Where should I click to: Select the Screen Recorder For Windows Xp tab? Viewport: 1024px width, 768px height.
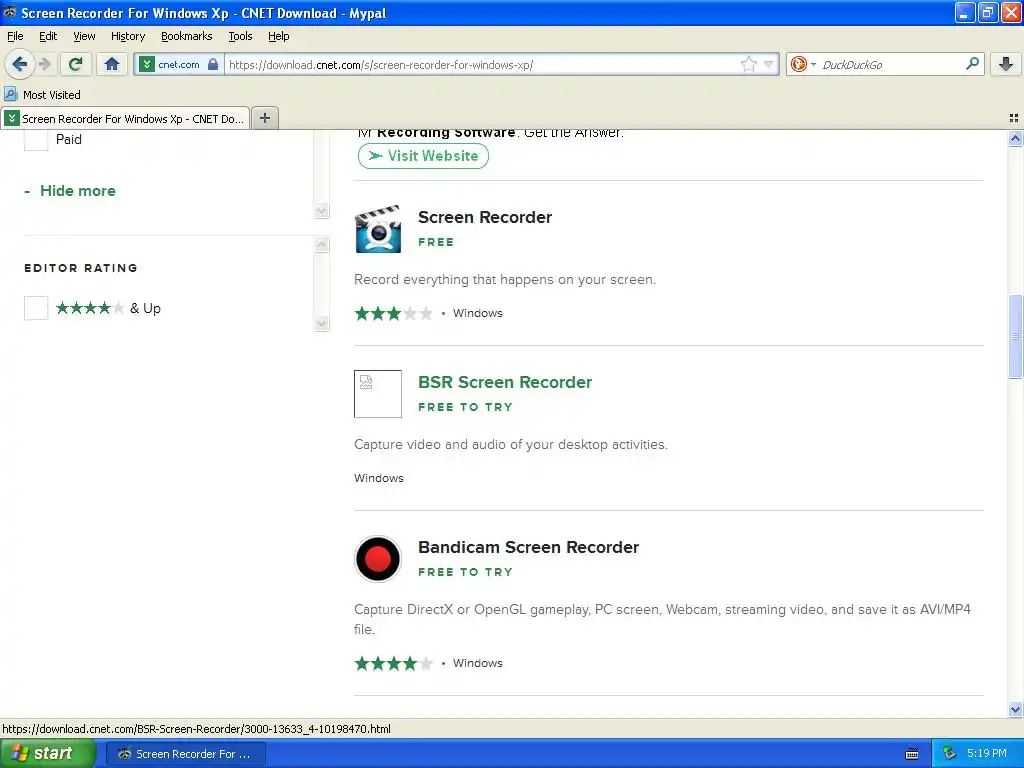click(125, 119)
